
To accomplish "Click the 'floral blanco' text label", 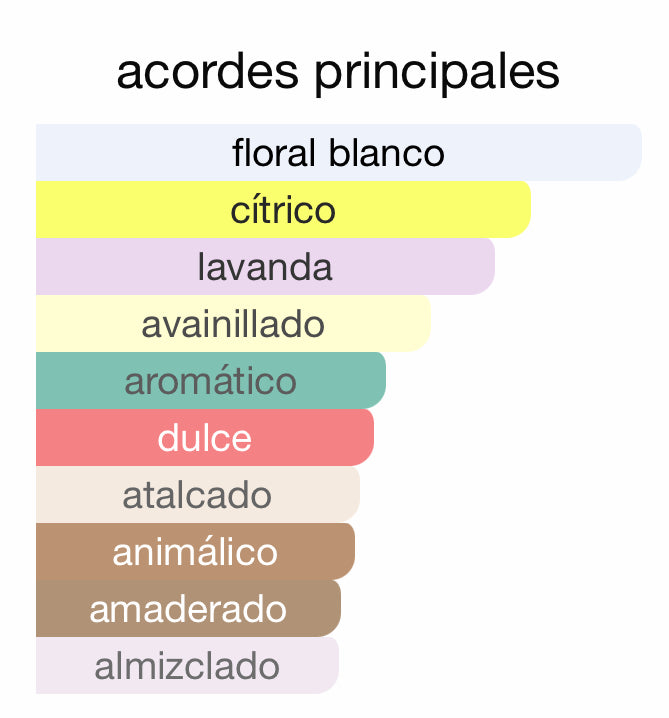I will (338, 153).
